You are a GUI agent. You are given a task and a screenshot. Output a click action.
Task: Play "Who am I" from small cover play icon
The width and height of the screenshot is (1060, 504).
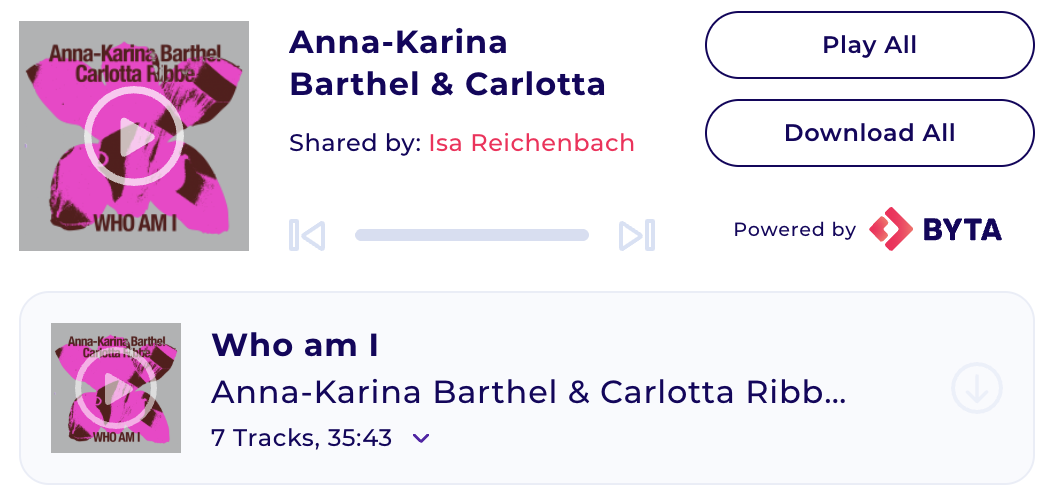pos(116,388)
